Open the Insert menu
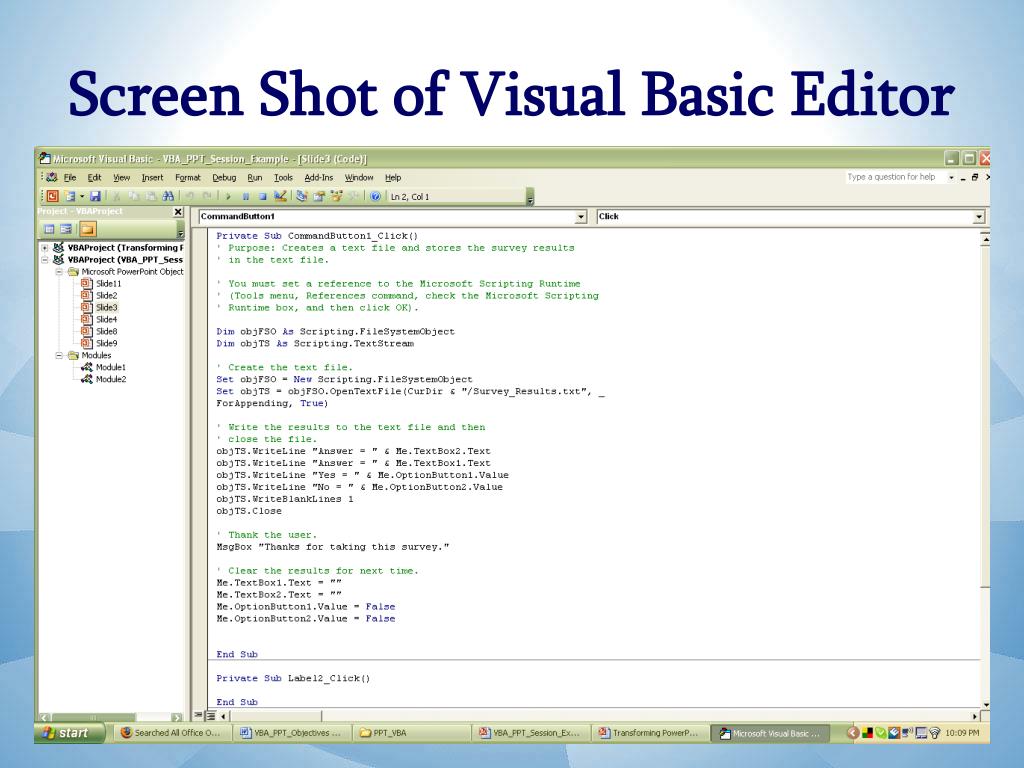 [152, 178]
